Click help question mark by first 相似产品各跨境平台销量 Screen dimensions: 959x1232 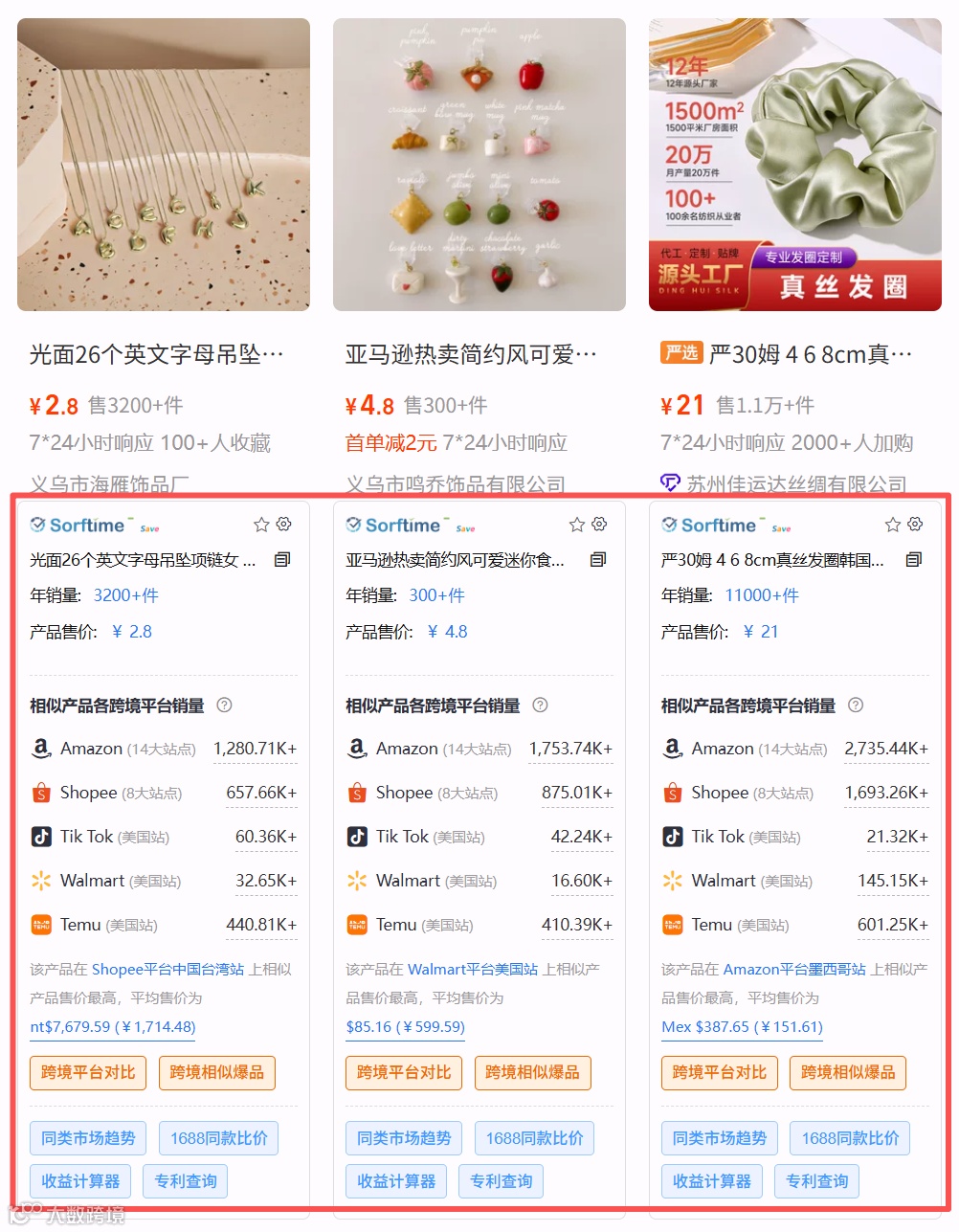(224, 706)
